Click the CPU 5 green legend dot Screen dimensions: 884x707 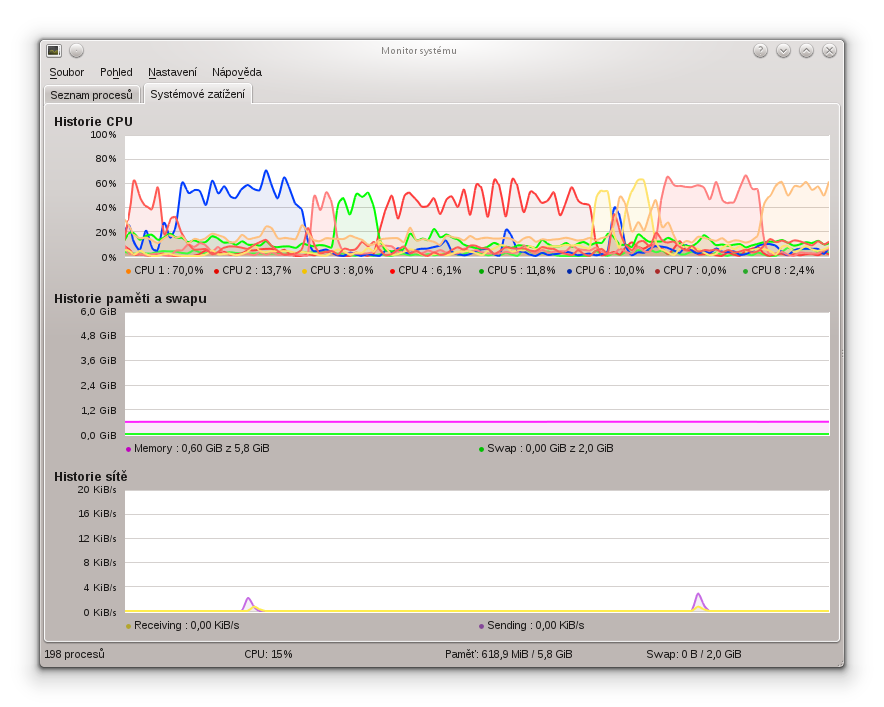click(481, 271)
